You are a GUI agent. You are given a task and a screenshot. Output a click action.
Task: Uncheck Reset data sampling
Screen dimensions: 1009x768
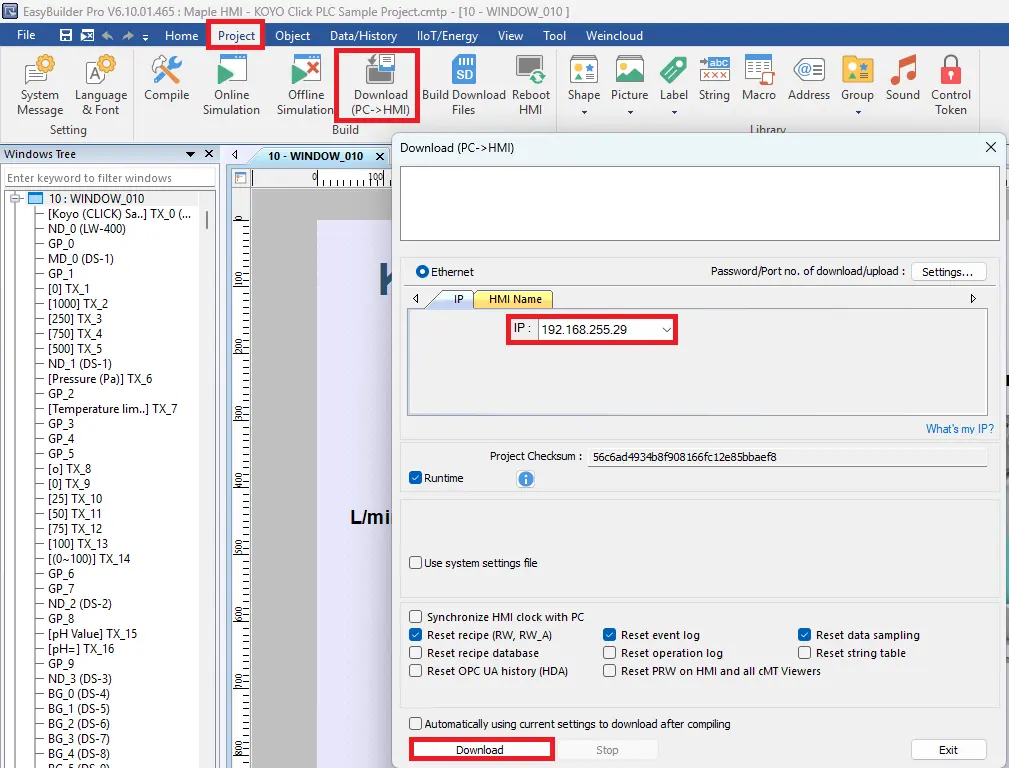pyautogui.click(x=804, y=635)
